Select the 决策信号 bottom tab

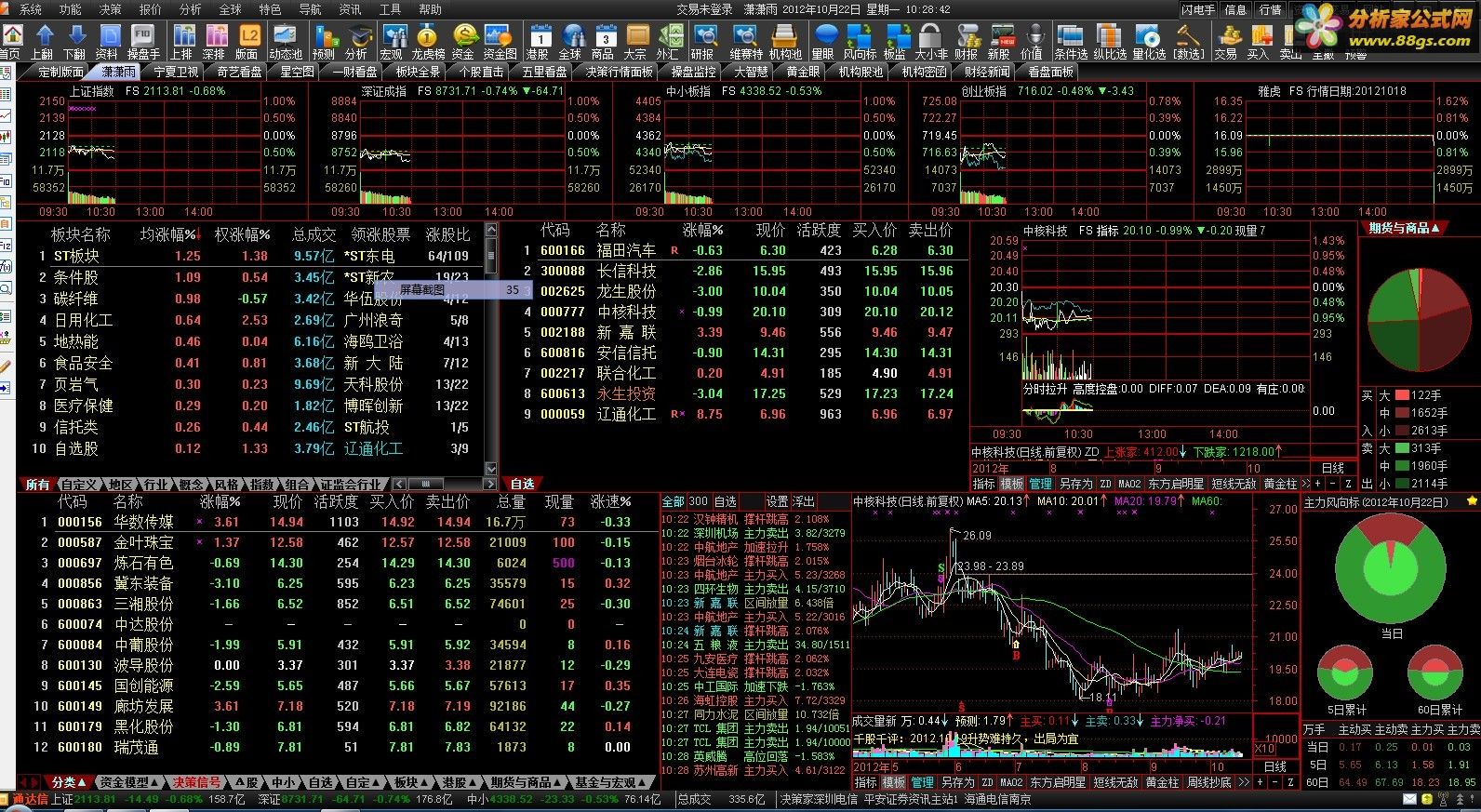click(x=196, y=783)
